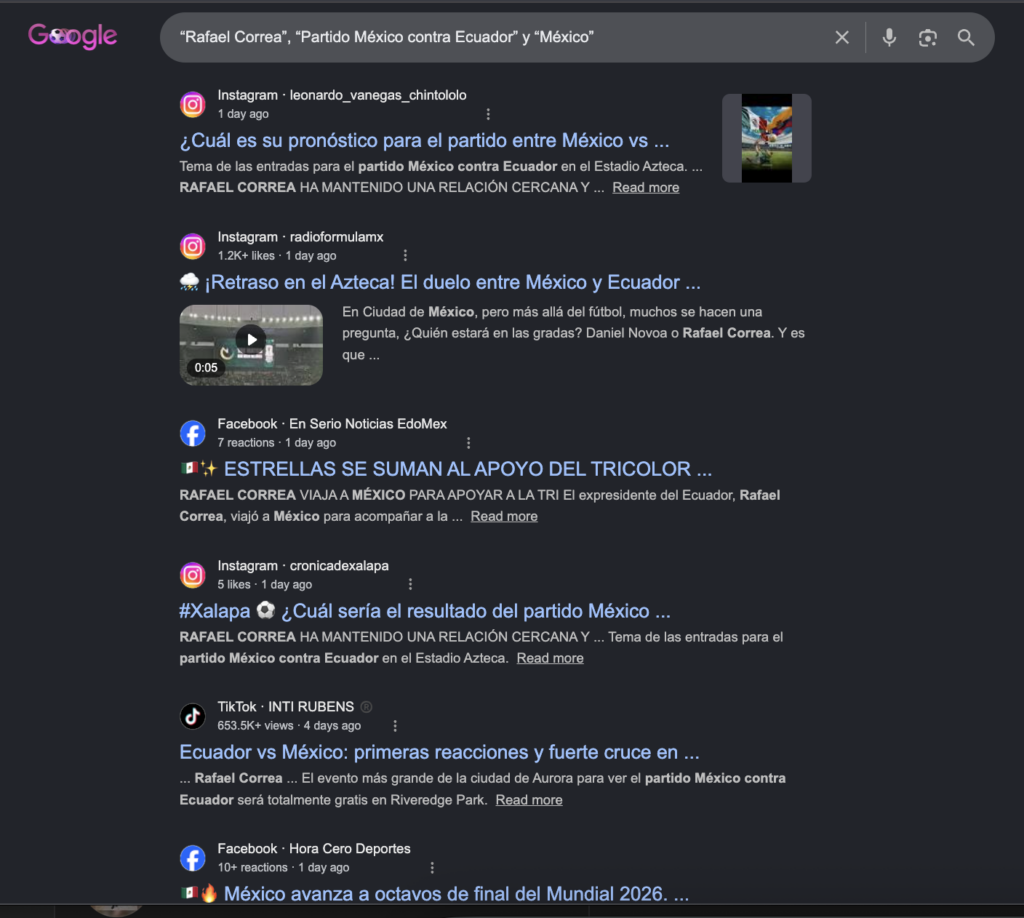Click the 'cronicadexalapa' source name

click(x=339, y=565)
